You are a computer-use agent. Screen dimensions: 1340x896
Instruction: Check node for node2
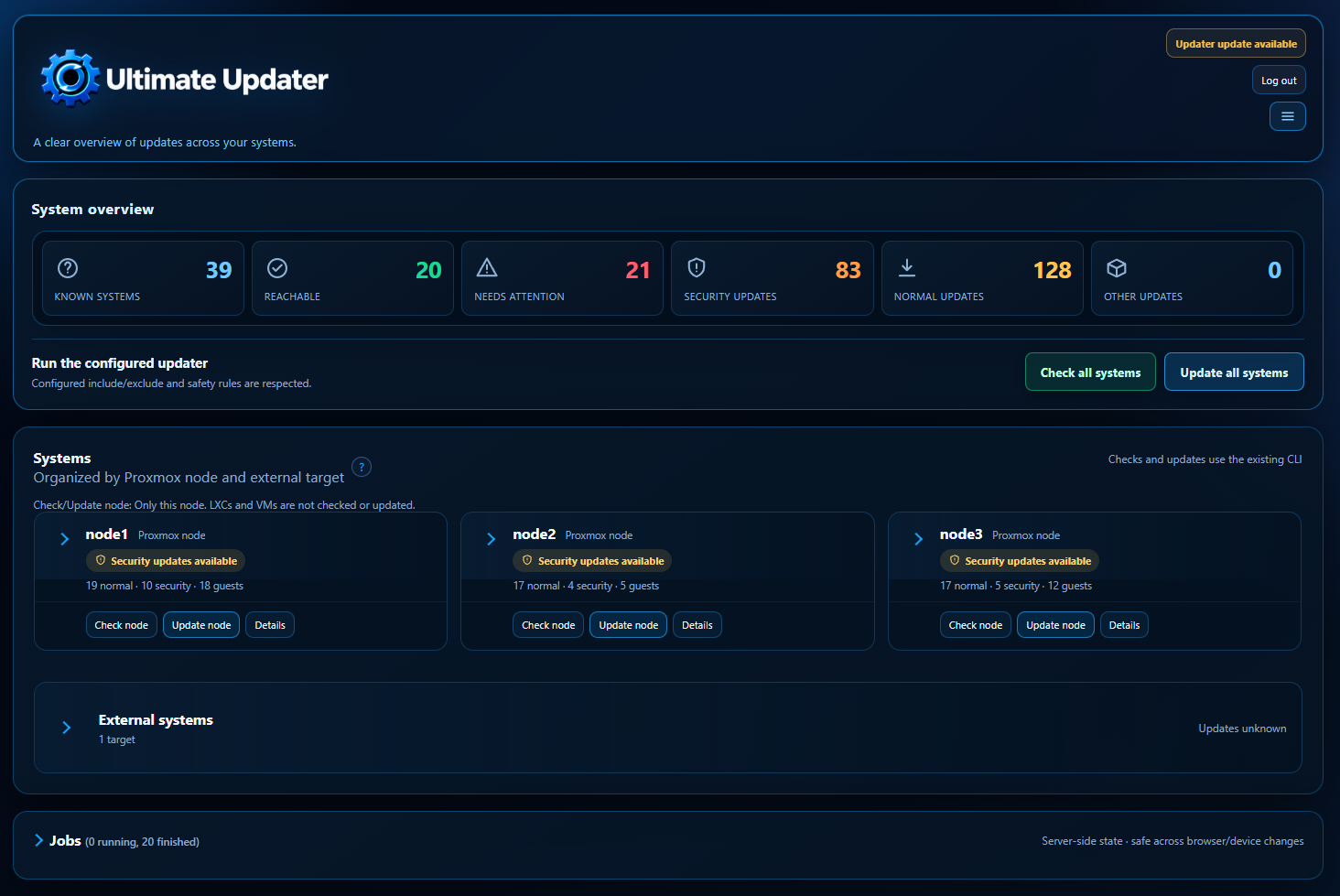point(548,625)
